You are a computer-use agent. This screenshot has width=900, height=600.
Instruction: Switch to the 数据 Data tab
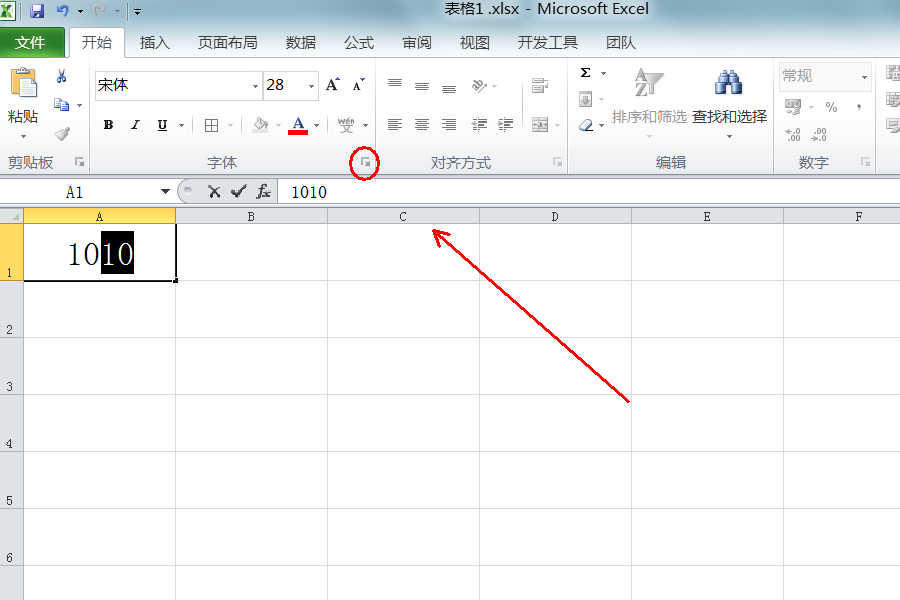pyautogui.click(x=301, y=42)
